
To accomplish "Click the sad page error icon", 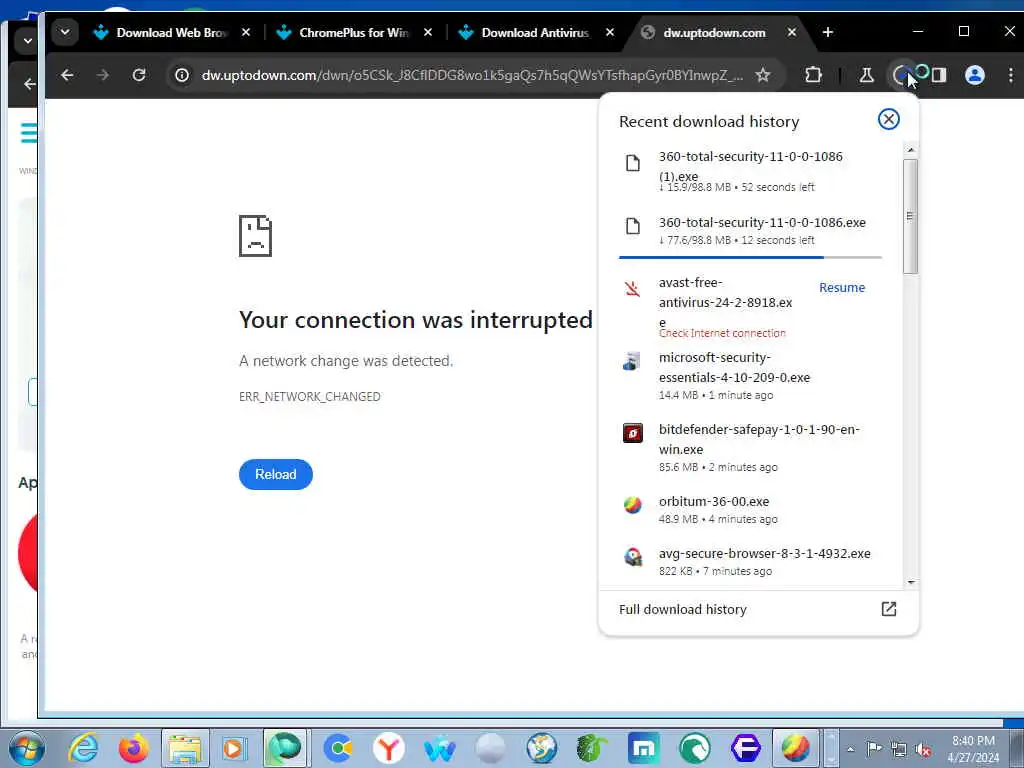I will 255,236.
